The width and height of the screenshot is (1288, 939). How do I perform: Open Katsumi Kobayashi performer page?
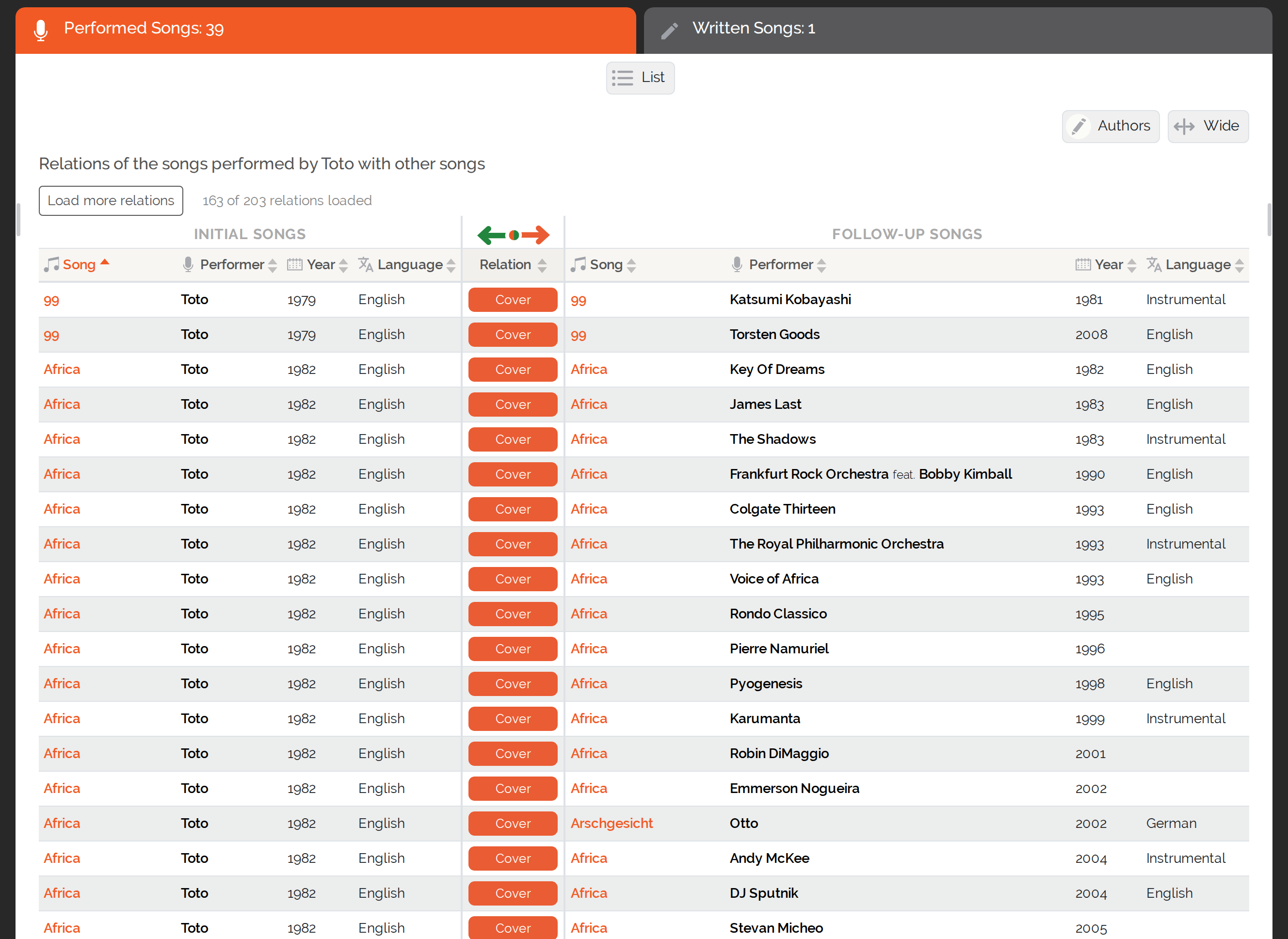click(790, 300)
